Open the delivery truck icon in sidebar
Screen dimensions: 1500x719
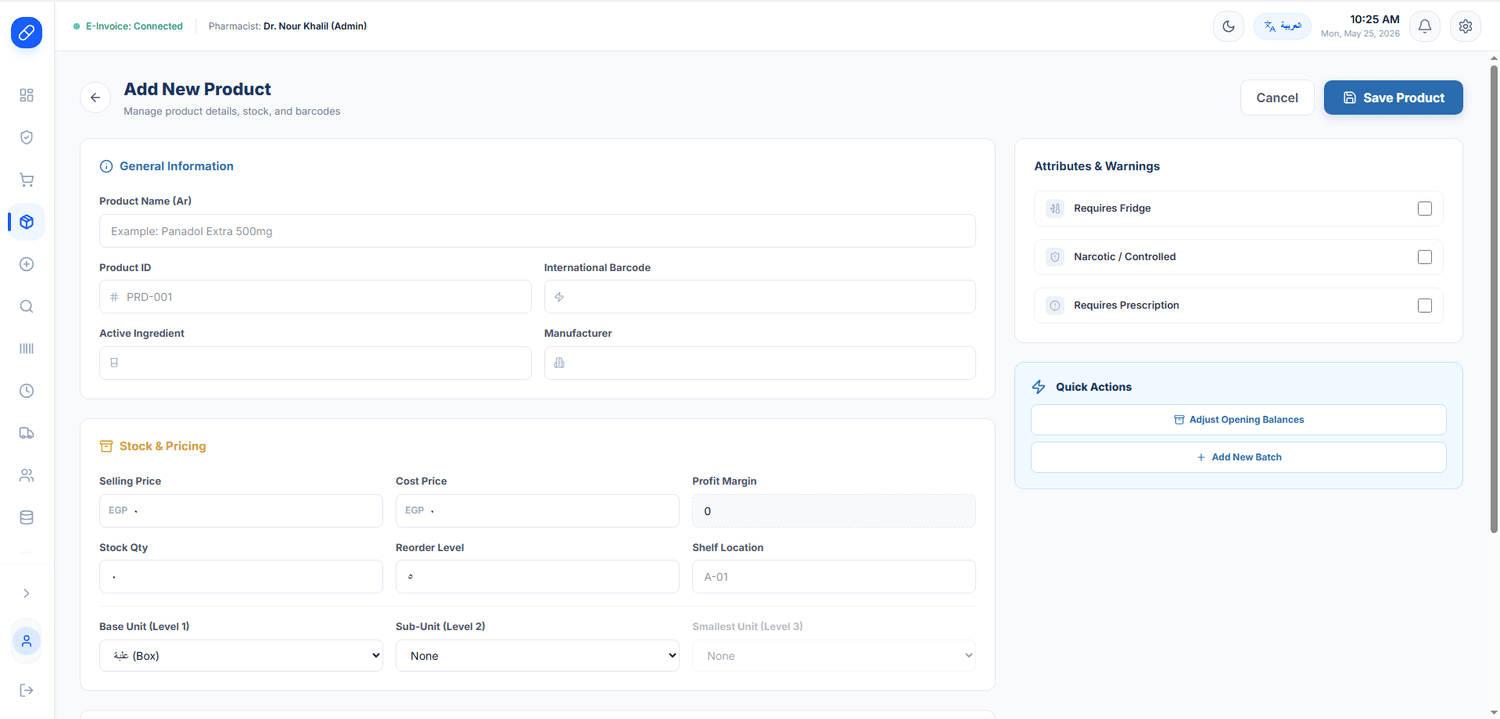(27, 433)
